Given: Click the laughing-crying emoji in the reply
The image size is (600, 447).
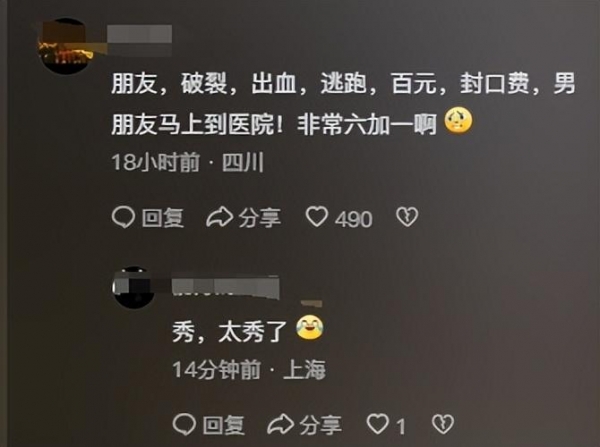Looking at the screenshot, I should tap(310, 327).
